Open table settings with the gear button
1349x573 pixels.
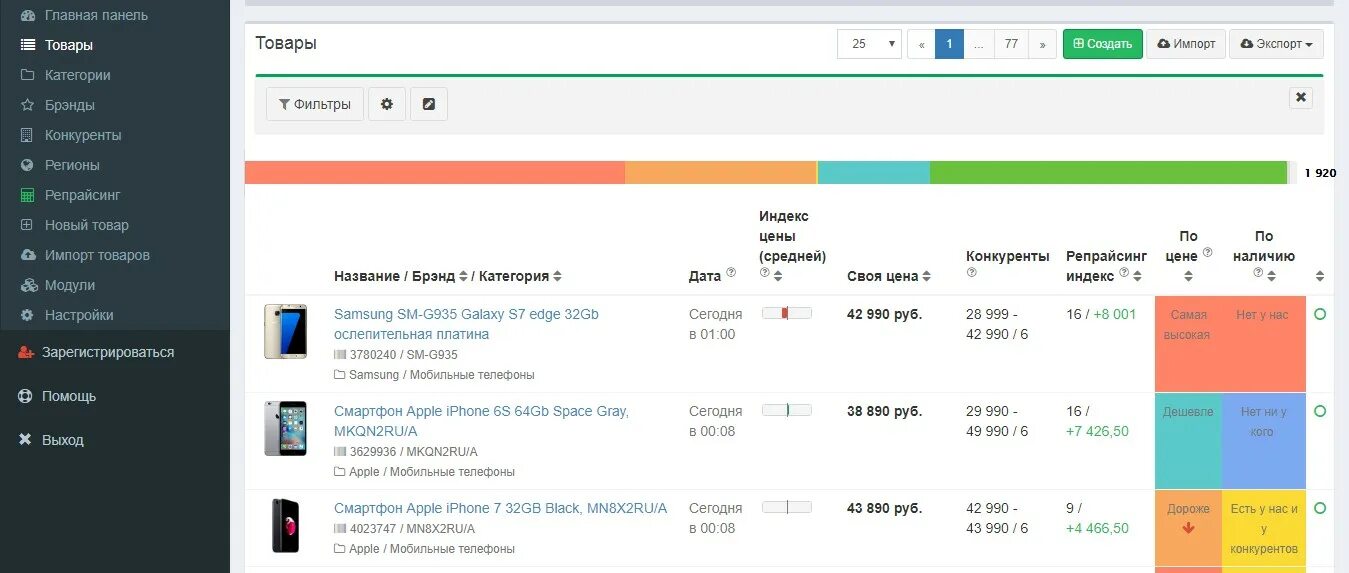[x=387, y=104]
